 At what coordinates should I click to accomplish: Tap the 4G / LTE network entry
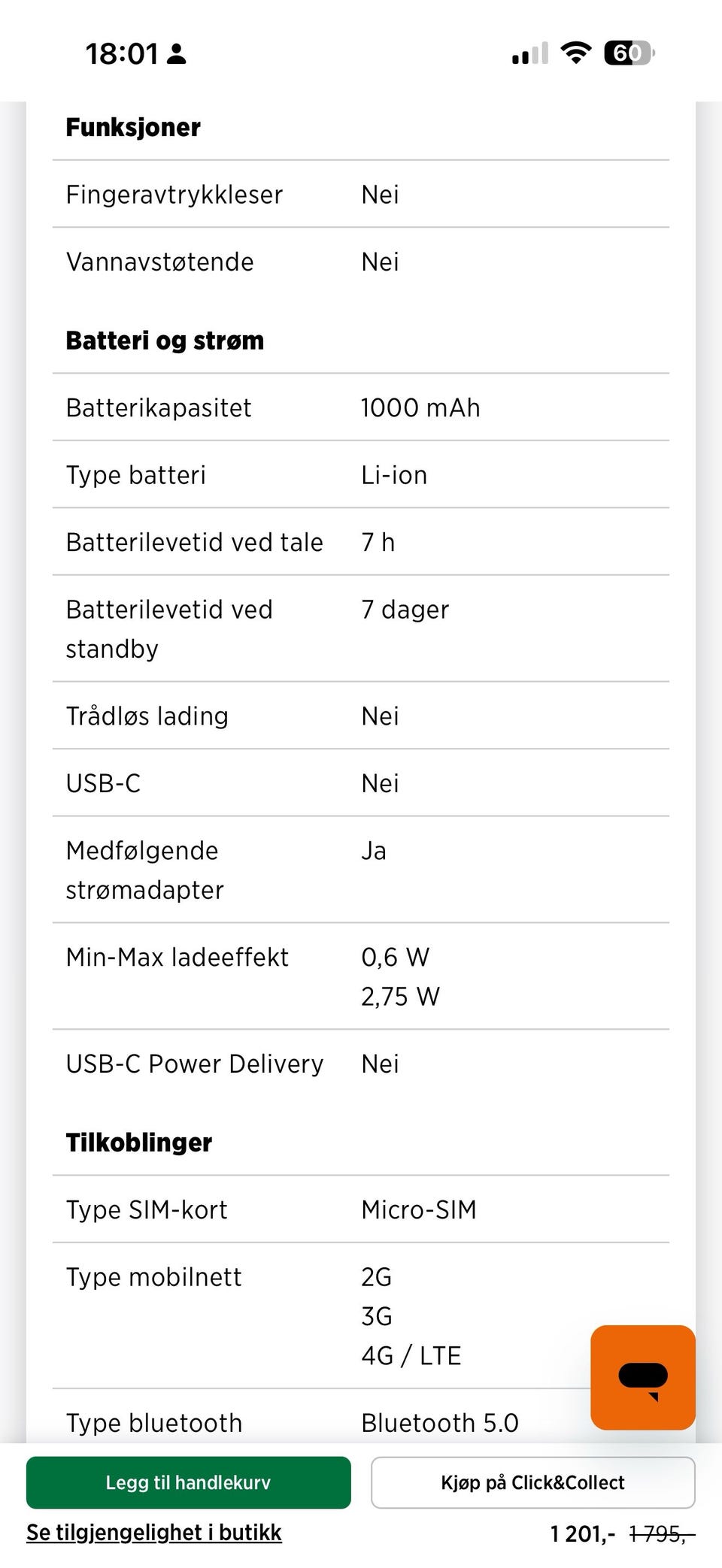[411, 1355]
